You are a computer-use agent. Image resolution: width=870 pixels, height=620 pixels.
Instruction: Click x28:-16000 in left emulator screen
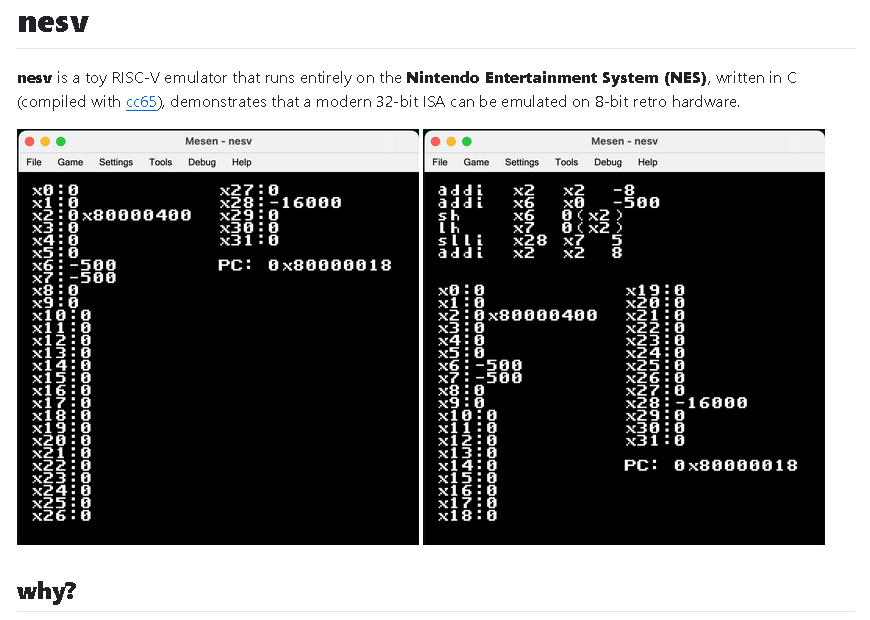point(280,203)
